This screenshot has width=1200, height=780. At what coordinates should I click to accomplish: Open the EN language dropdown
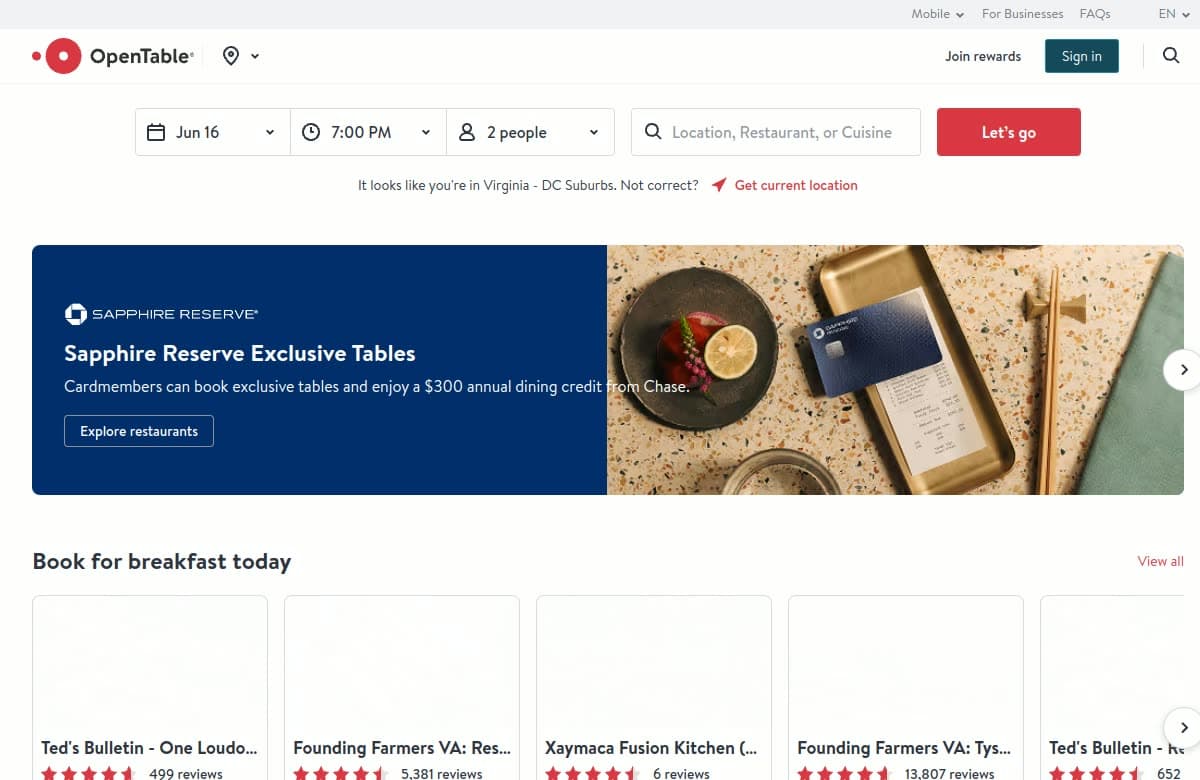pos(1174,14)
